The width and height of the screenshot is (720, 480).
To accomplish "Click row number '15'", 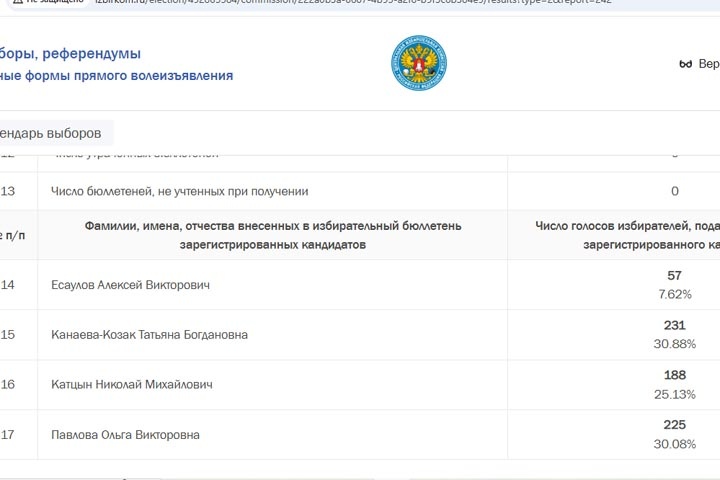I will pos(7,334).
